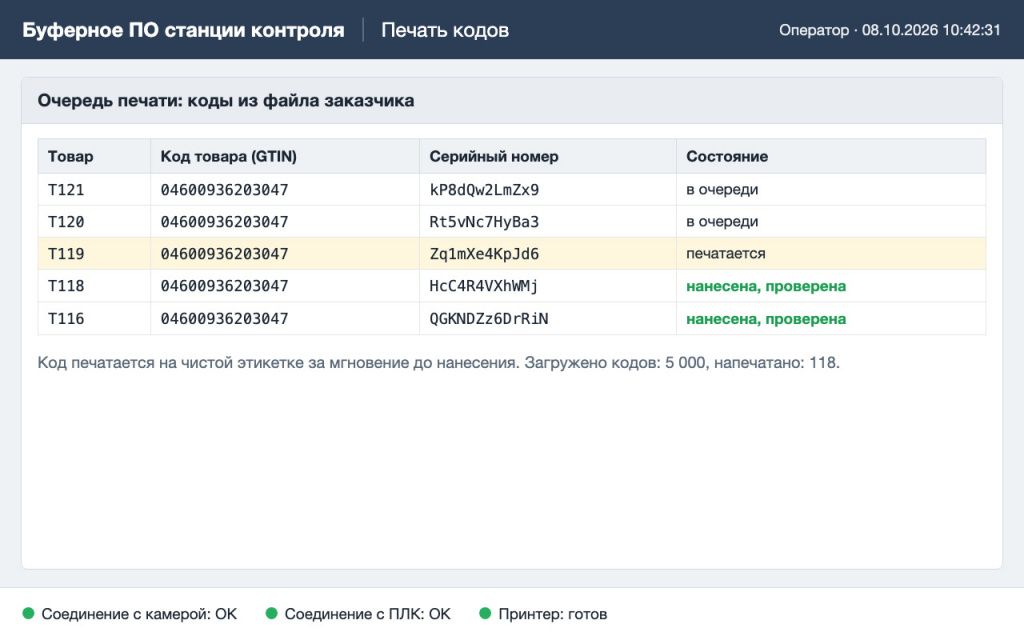Screen dimensions: 1024x640
Task: Click the green camera connection status dot
Action: pyautogui.click(x=28, y=613)
